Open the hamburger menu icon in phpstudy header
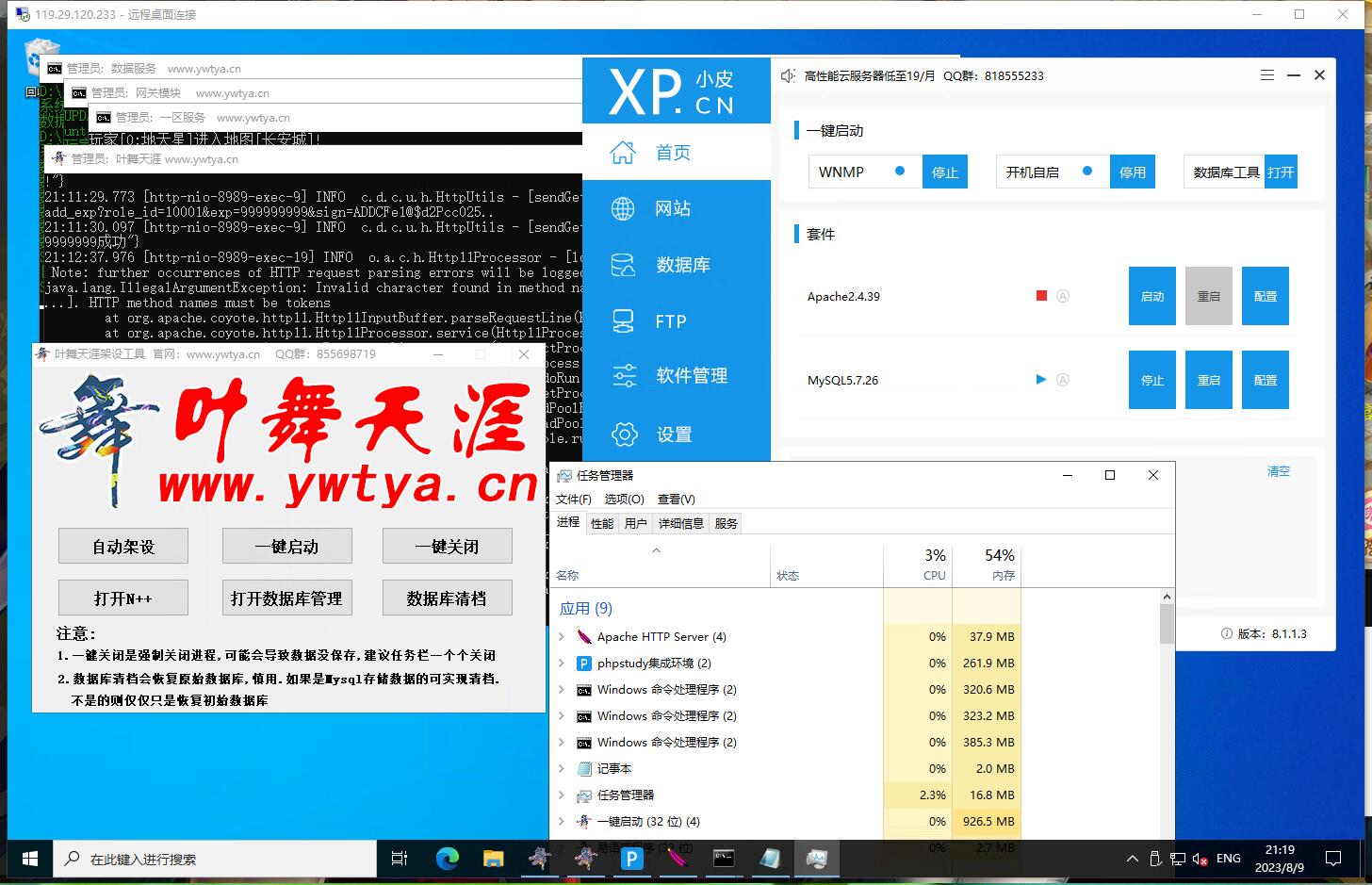1372x885 pixels. coord(1267,75)
